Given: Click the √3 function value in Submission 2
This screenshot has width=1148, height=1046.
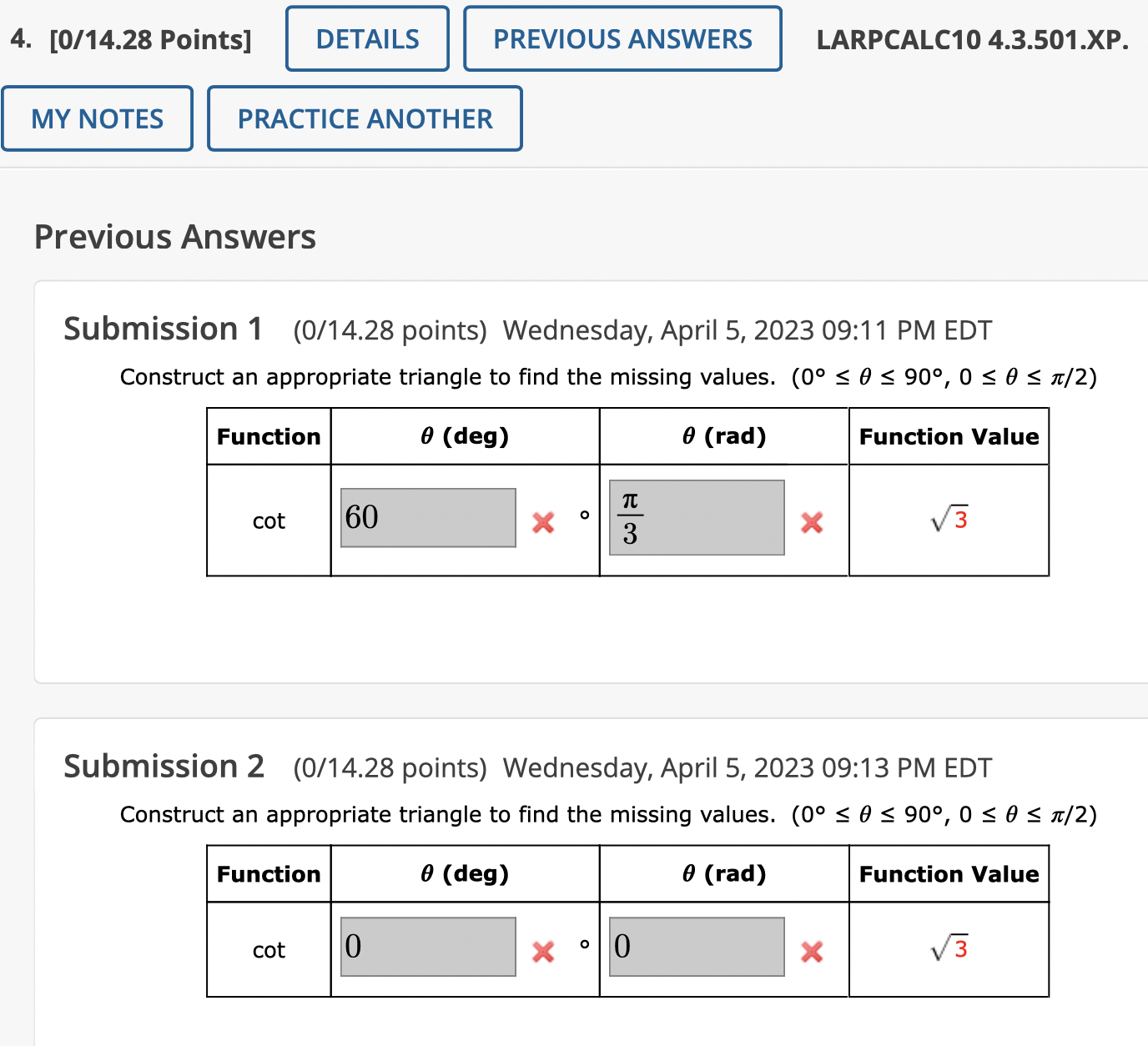Looking at the screenshot, I should coord(948,948).
